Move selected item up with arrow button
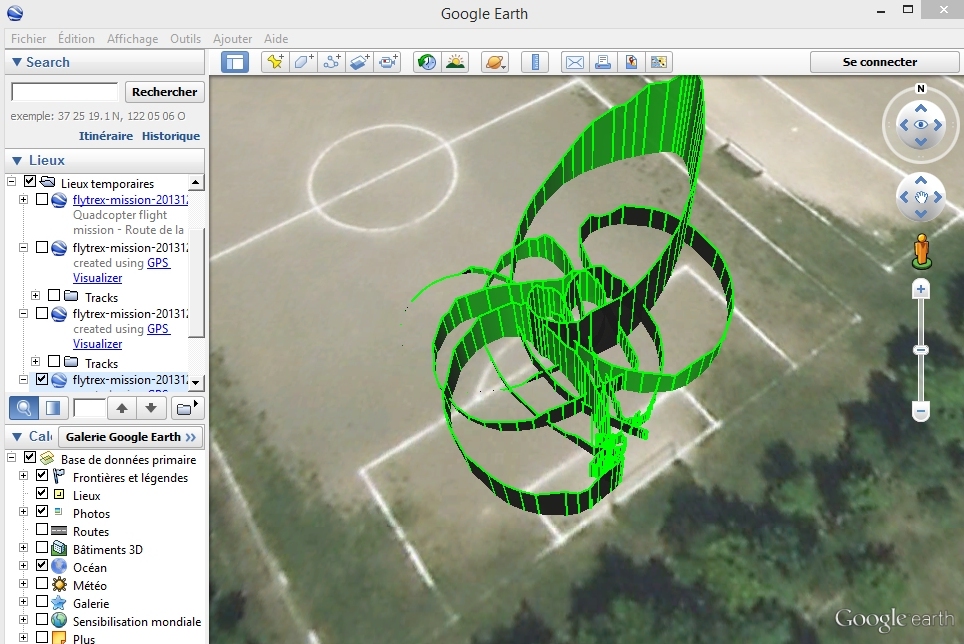The width and height of the screenshot is (964, 644). tap(122, 408)
